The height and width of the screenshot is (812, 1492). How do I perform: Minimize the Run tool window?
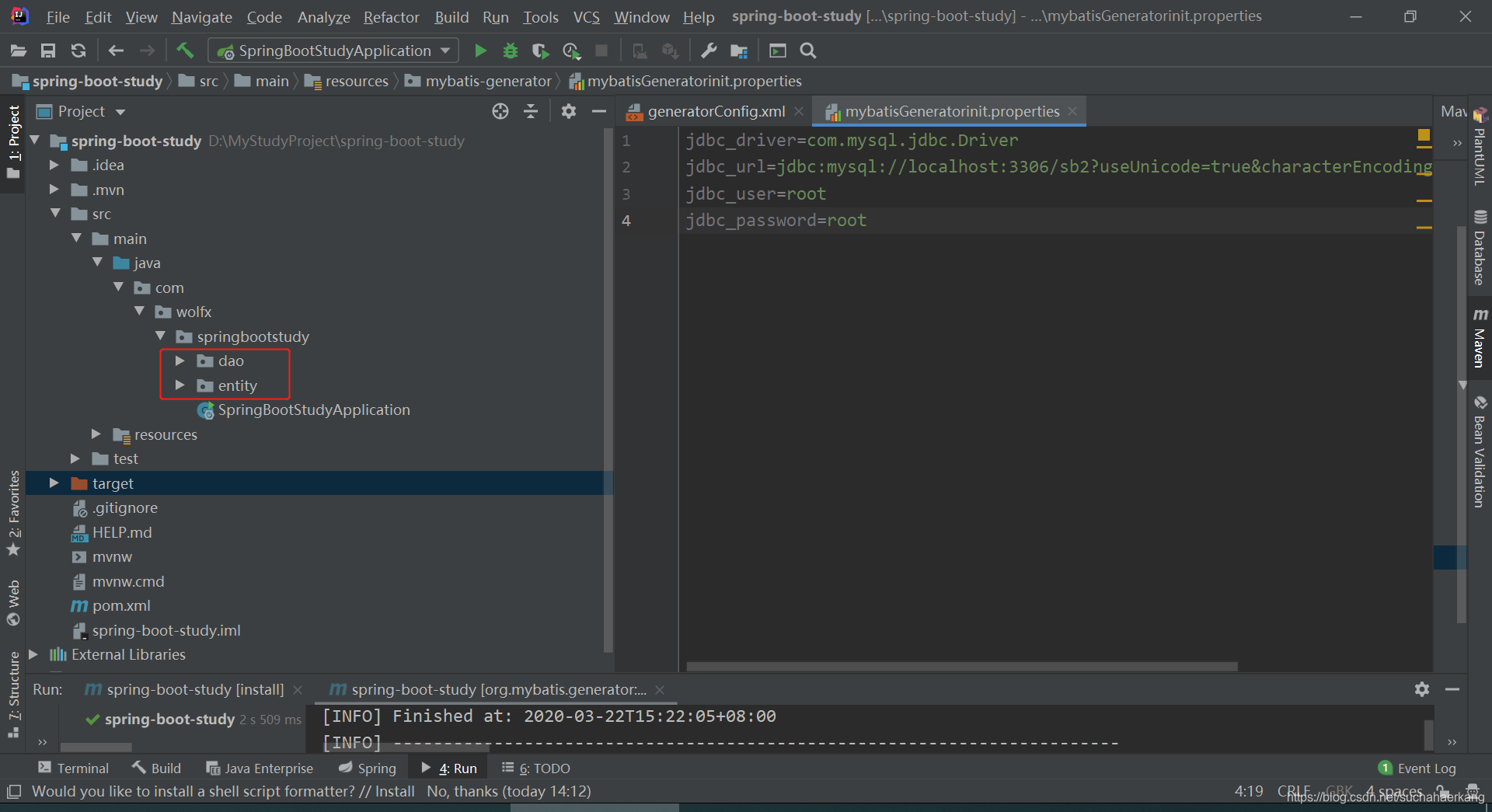1452,689
